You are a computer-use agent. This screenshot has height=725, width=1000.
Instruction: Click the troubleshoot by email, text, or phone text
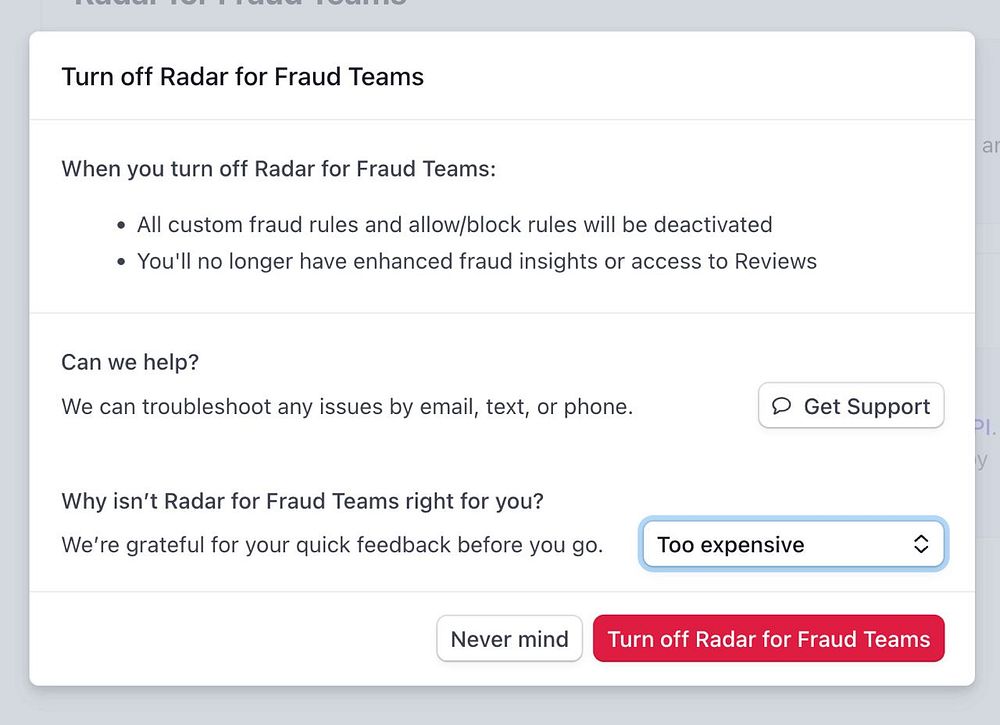click(347, 407)
